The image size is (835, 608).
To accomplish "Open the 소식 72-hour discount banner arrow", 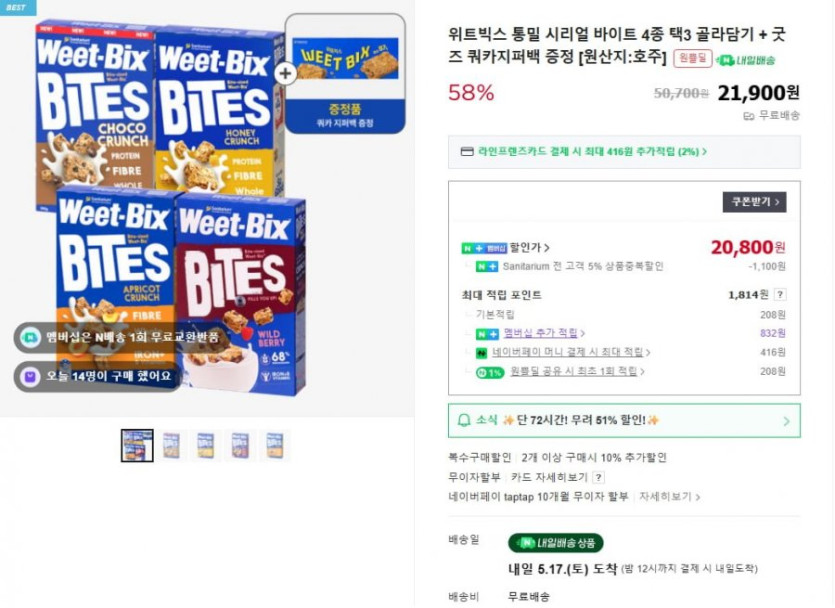I will (x=786, y=421).
